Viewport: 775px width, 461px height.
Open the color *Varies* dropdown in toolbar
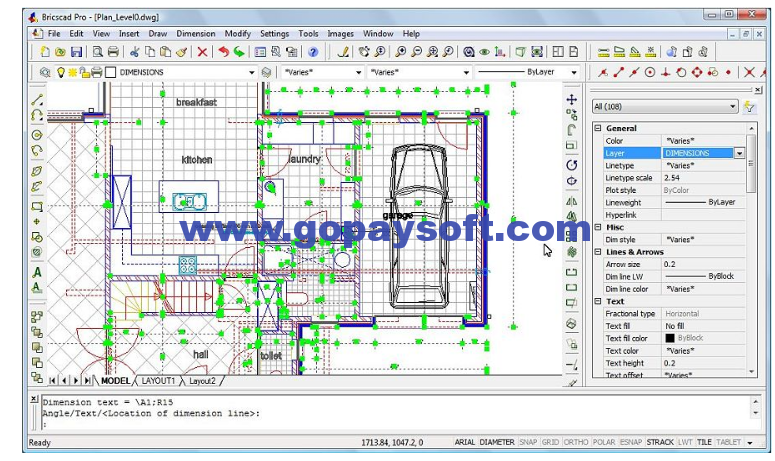pyautogui.click(x=358, y=73)
